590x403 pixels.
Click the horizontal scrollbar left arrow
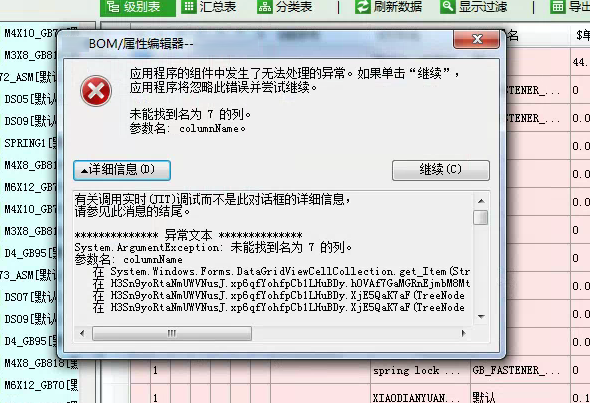coord(82,333)
